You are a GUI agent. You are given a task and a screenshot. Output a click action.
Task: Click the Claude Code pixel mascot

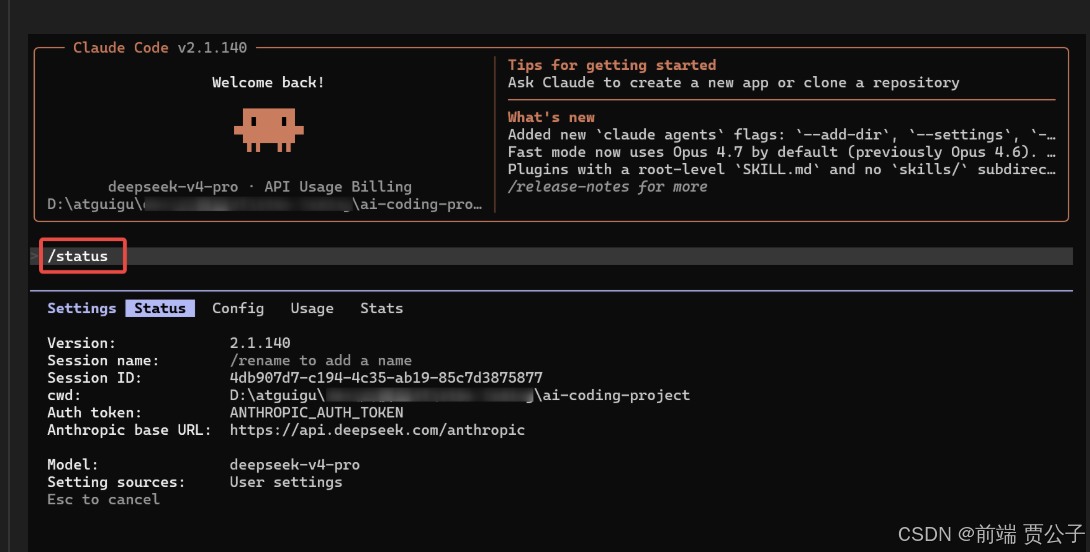tap(268, 129)
